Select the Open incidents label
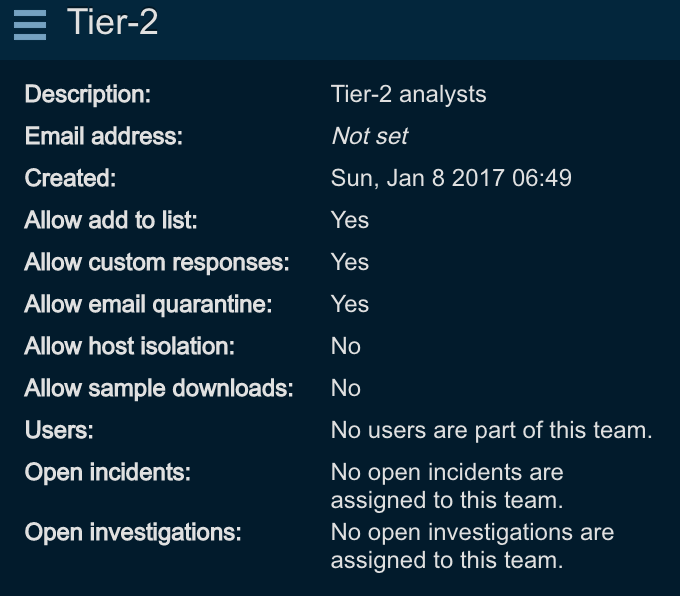The width and height of the screenshot is (680, 596). pyautogui.click(x=107, y=473)
